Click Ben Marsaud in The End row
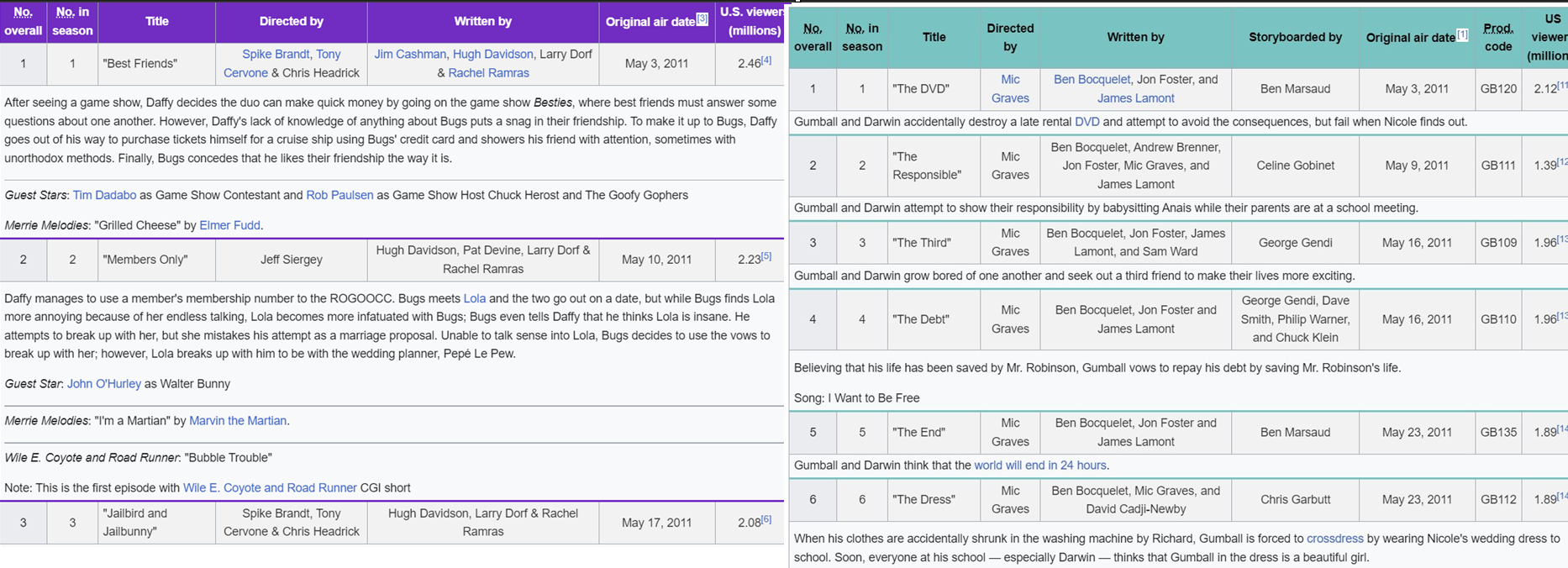 [1295, 433]
